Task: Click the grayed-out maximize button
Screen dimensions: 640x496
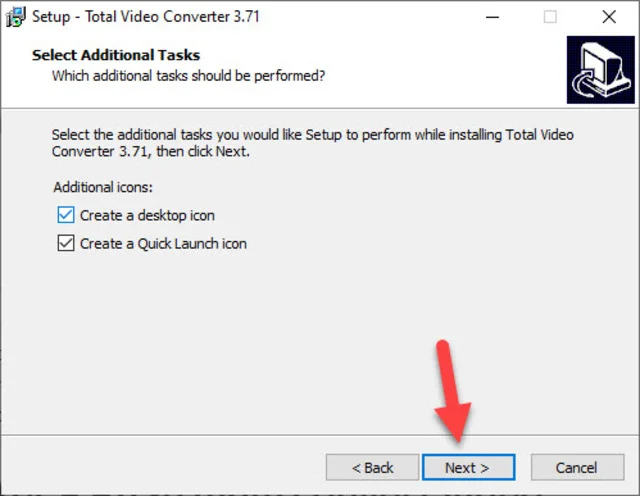Action: 550,17
